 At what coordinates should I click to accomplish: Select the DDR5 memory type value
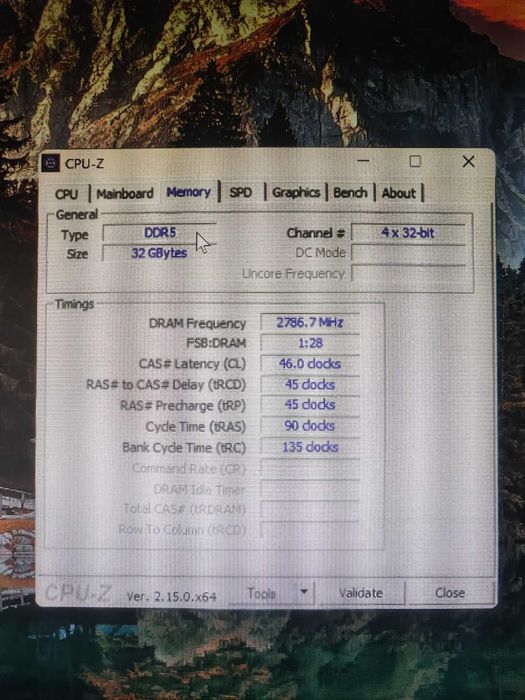pos(160,233)
